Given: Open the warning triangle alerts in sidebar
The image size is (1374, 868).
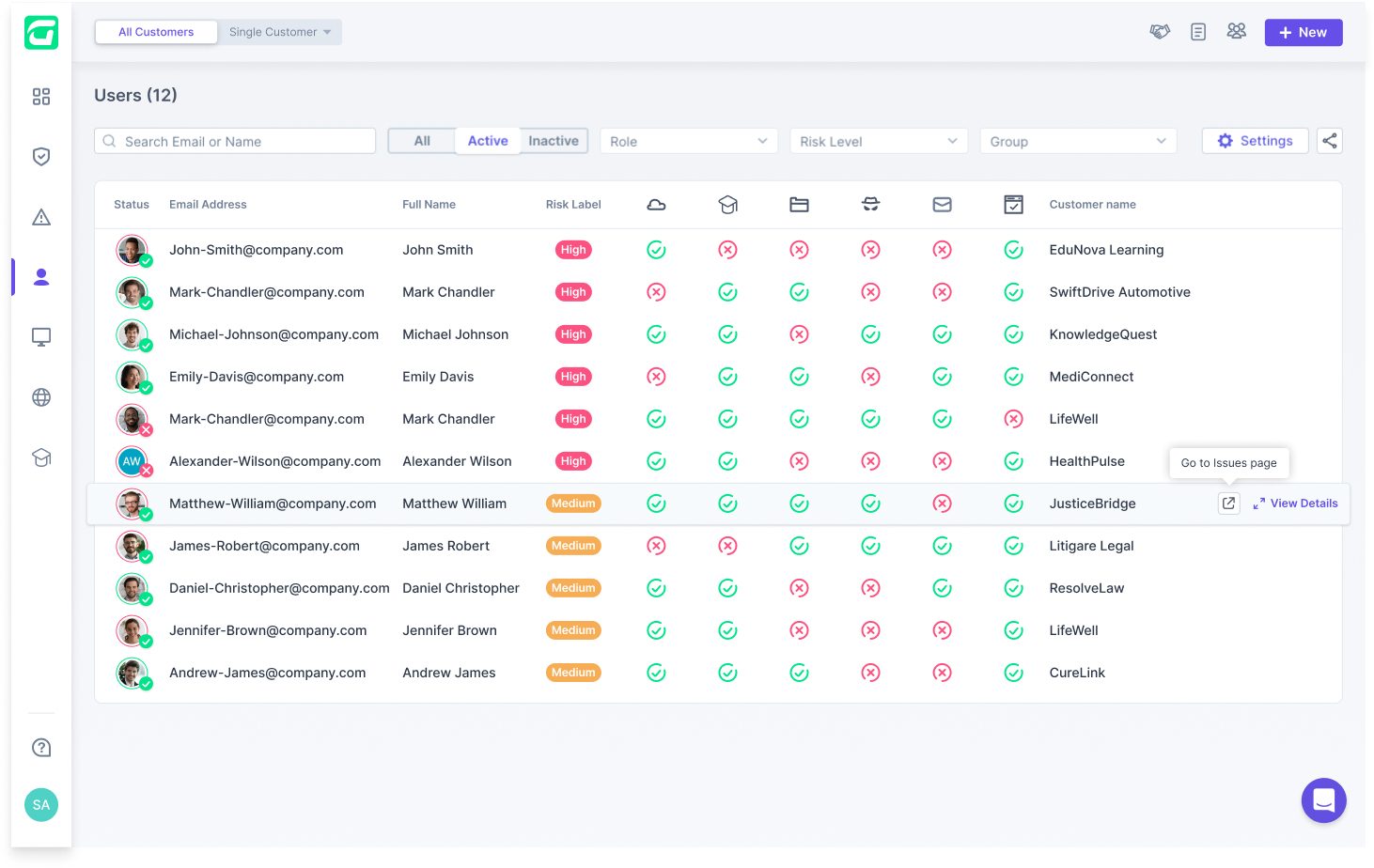Looking at the screenshot, I should (x=41, y=217).
